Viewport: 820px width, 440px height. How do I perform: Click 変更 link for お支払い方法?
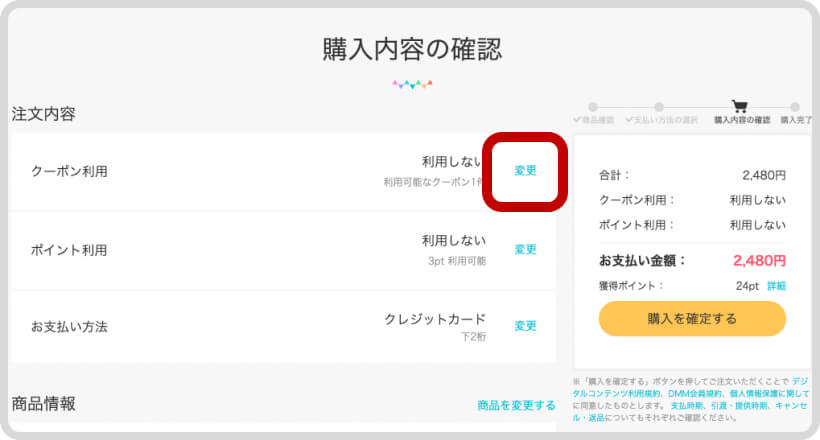(x=525, y=326)
